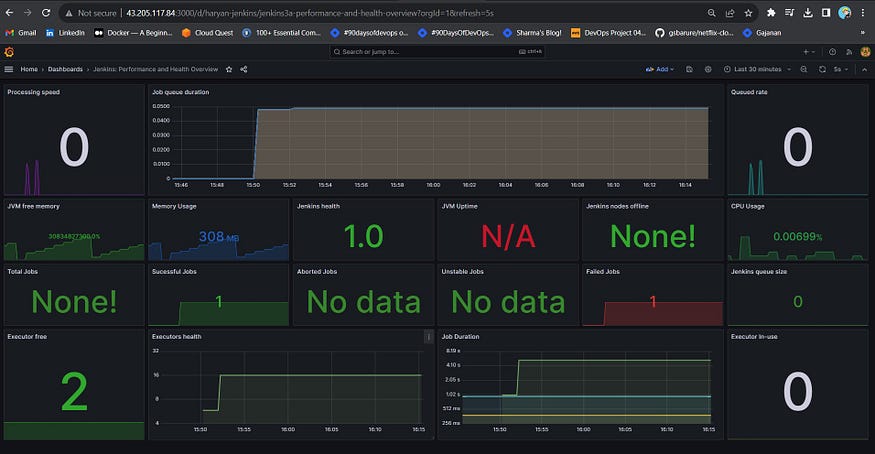The width and height of the screenshot is (875, 454).
Task: Click the Jenkins health panel title
Action: 318,206
